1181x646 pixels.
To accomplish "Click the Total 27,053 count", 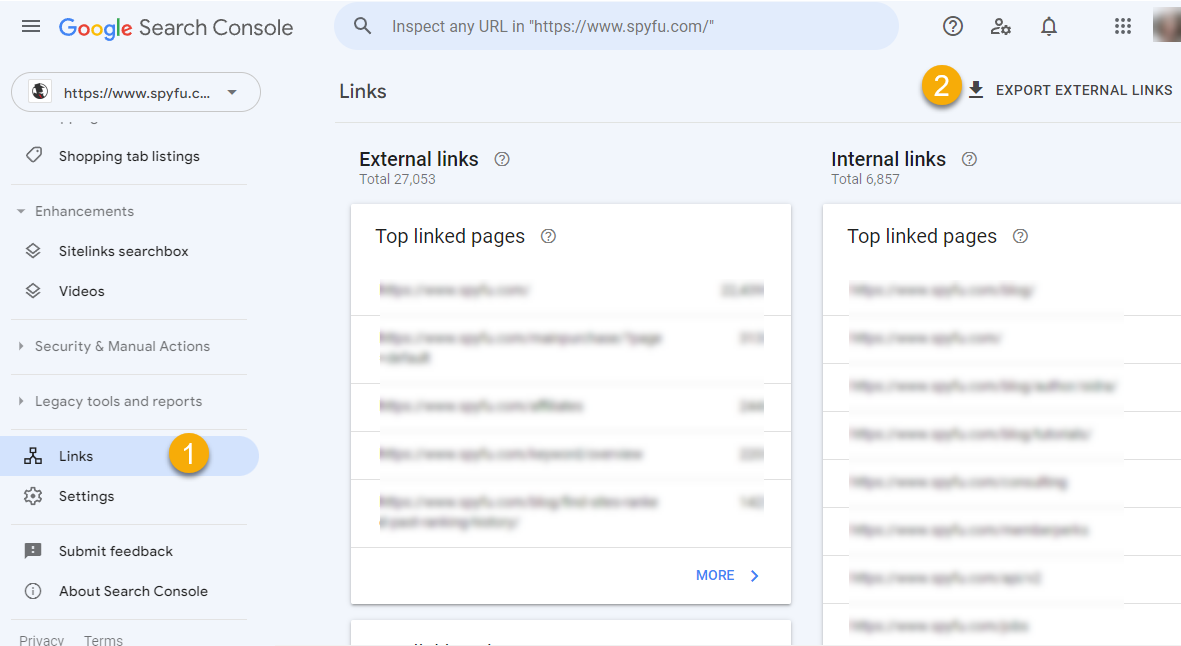I will click(x=398, y=179).
